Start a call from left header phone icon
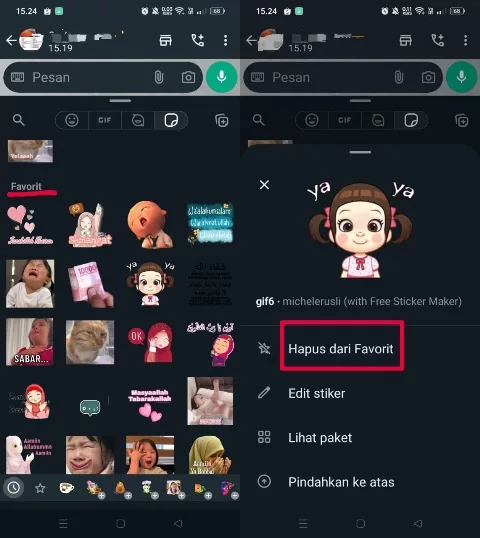480x538 pixels. pyautogui.click(x=198, y=40)
